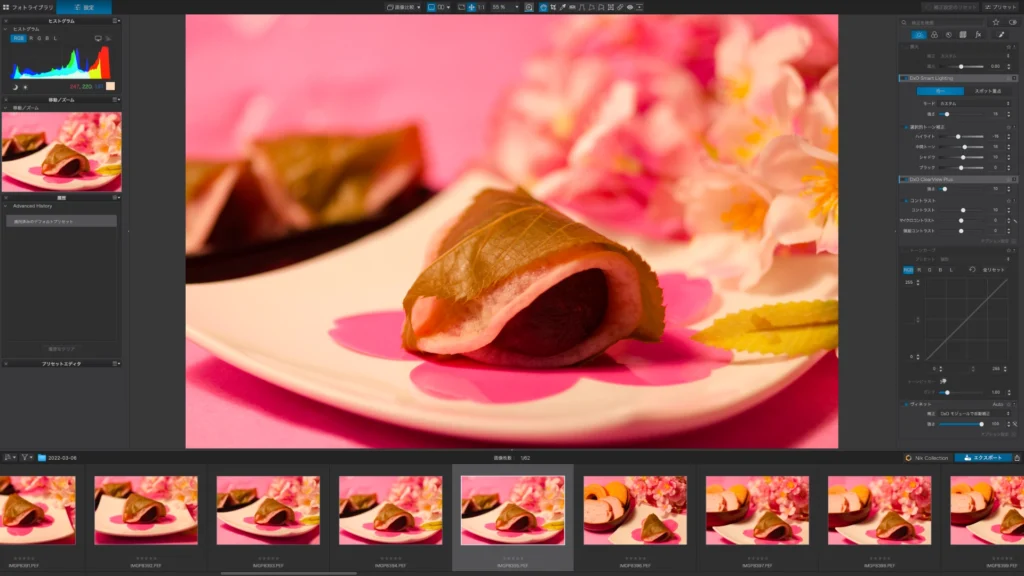Show favorite tools with star icon
1024x576 pixels.
[x=996, y=22]
